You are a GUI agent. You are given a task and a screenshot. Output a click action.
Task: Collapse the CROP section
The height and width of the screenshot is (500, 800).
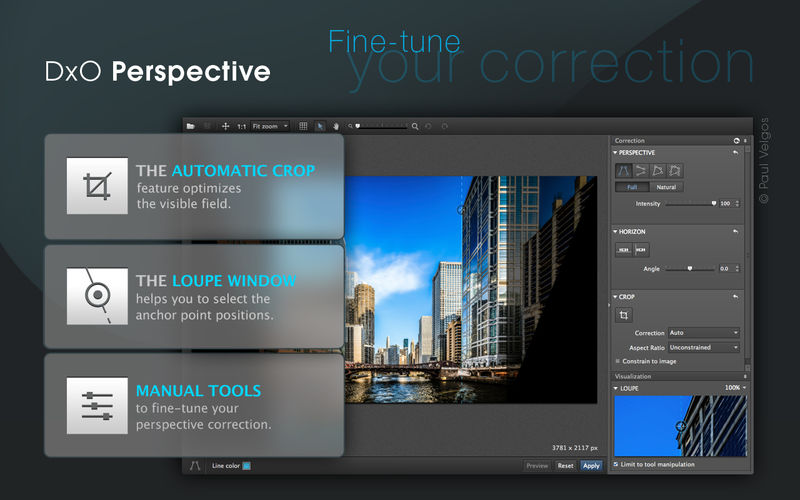(x=615, y=296)
